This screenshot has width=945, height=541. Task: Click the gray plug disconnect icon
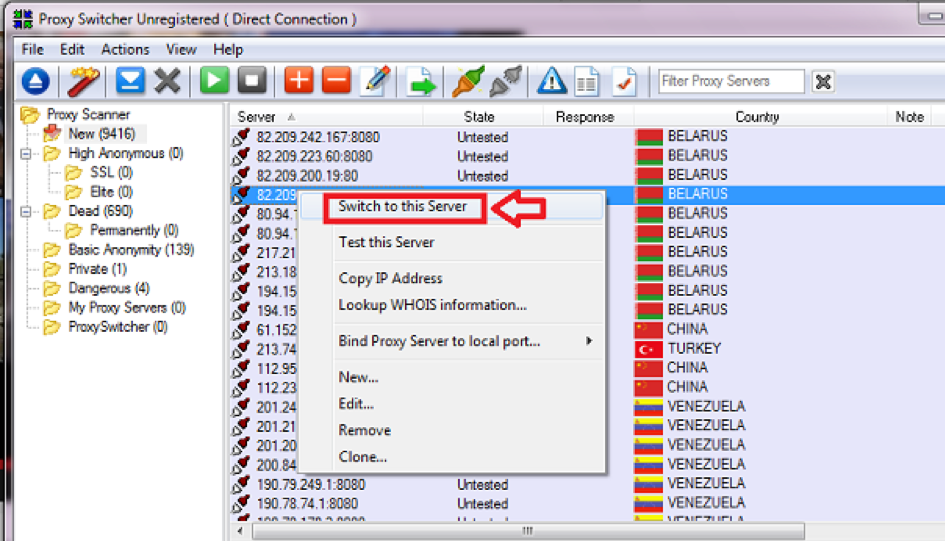[x=505, y=81]
